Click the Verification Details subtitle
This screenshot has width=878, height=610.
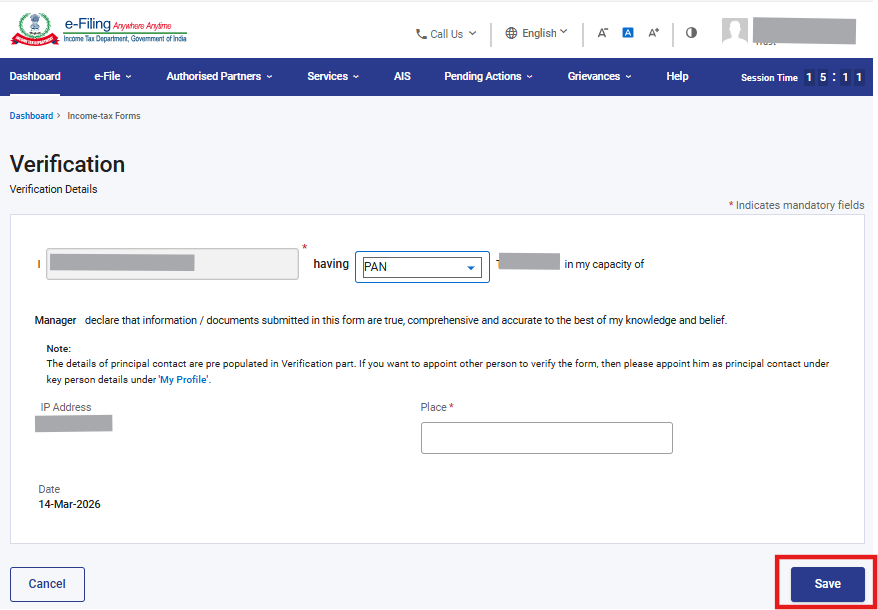click(53, 189)
